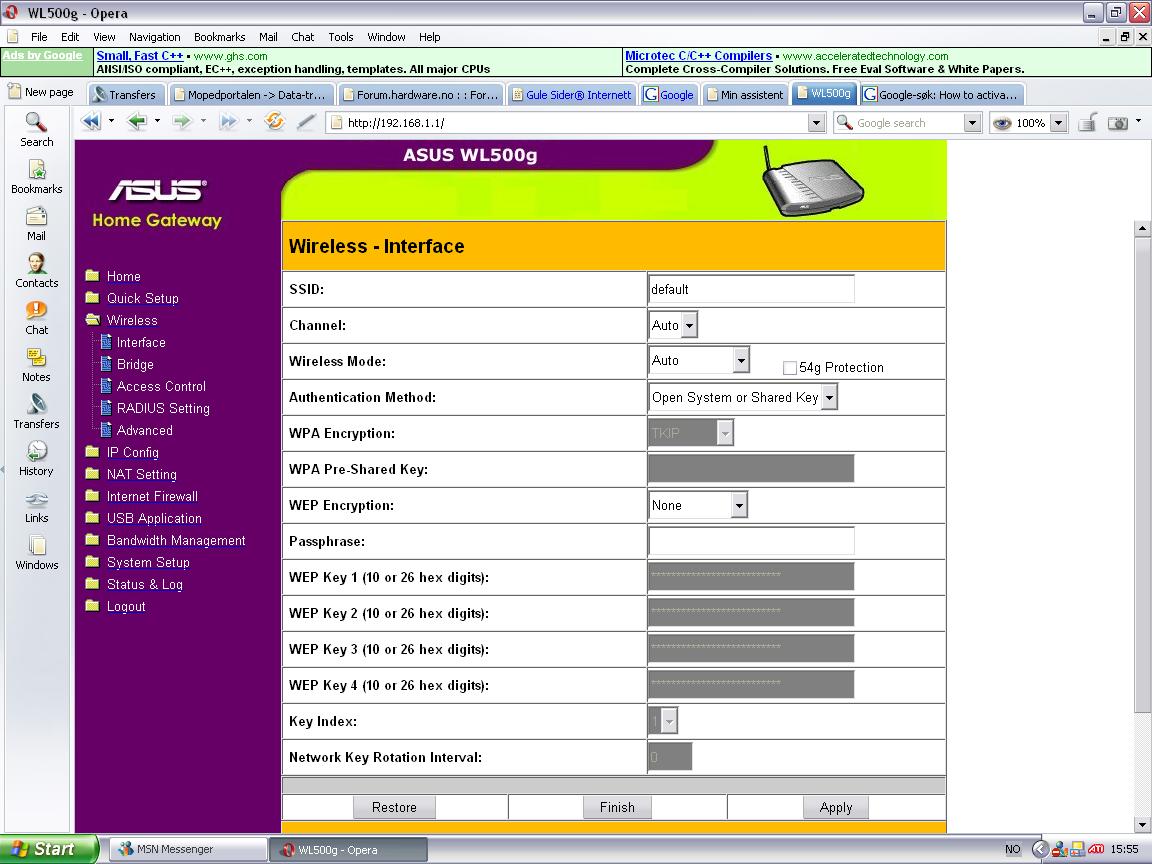Screen dimensions: 1152x864
Task: Open Bookmarks panel in Opera sidebar
Action: coord(36,176)
